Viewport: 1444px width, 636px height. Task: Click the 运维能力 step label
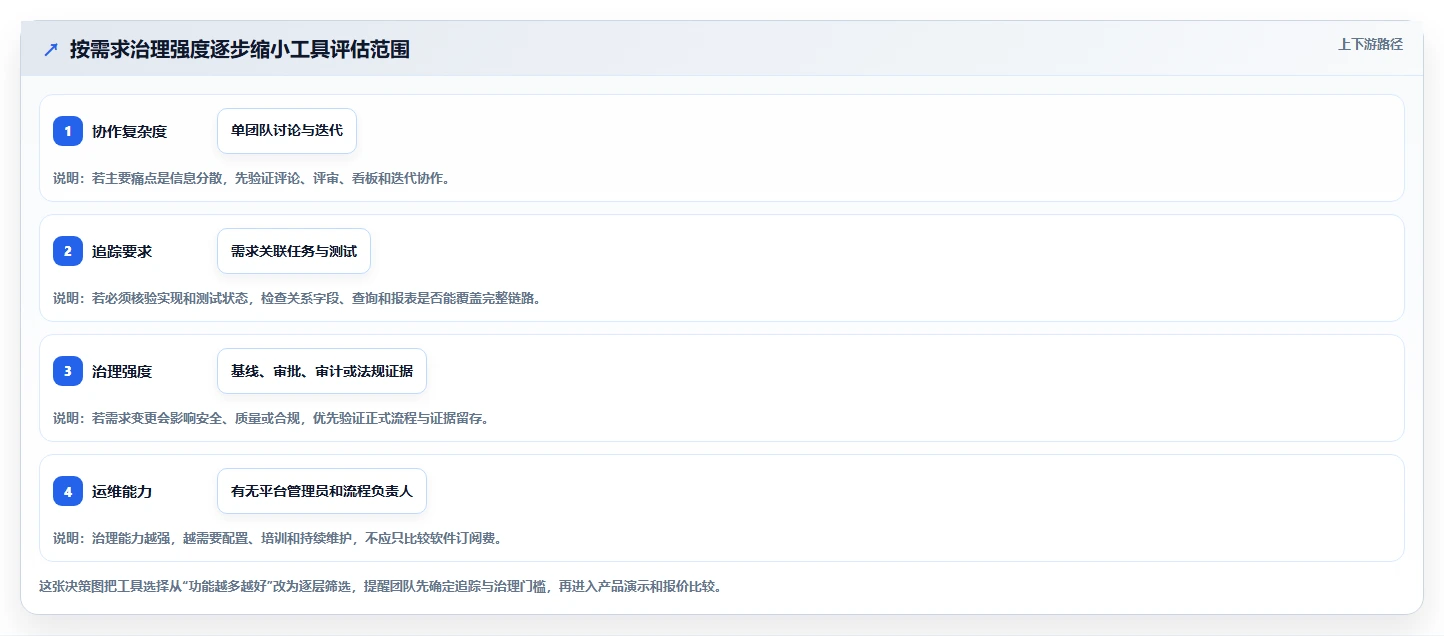coord(122,491)
